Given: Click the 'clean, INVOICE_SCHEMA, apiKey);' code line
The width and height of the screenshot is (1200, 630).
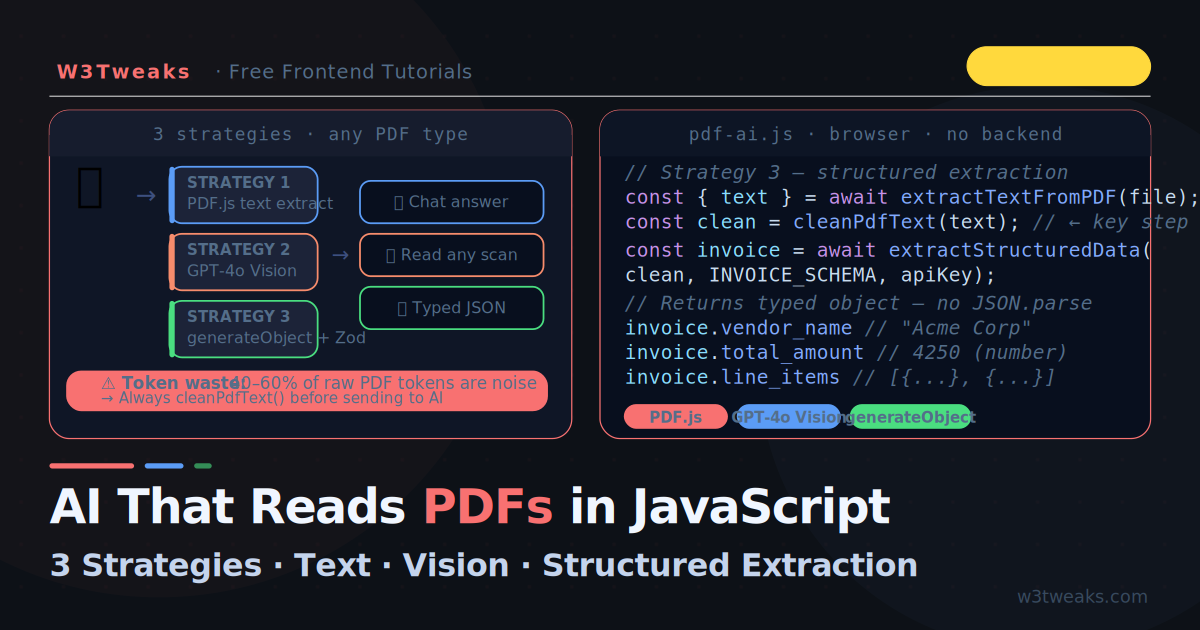Looking at the screenshot, I should [x=811, y=275].
